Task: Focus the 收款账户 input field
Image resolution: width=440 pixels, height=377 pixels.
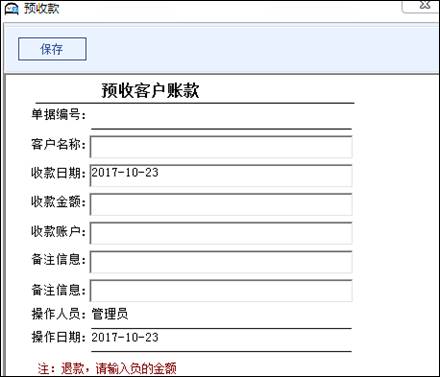Action: 221,233
